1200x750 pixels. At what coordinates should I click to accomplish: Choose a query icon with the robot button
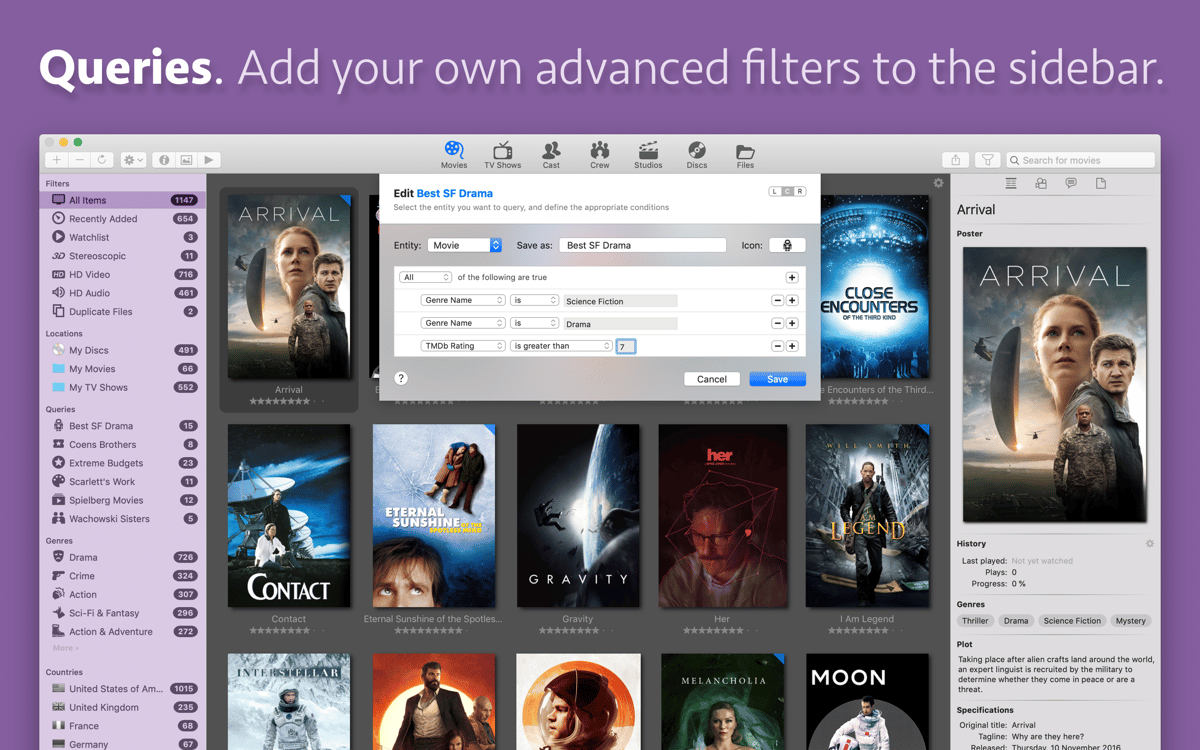click(x=787, y=245)
